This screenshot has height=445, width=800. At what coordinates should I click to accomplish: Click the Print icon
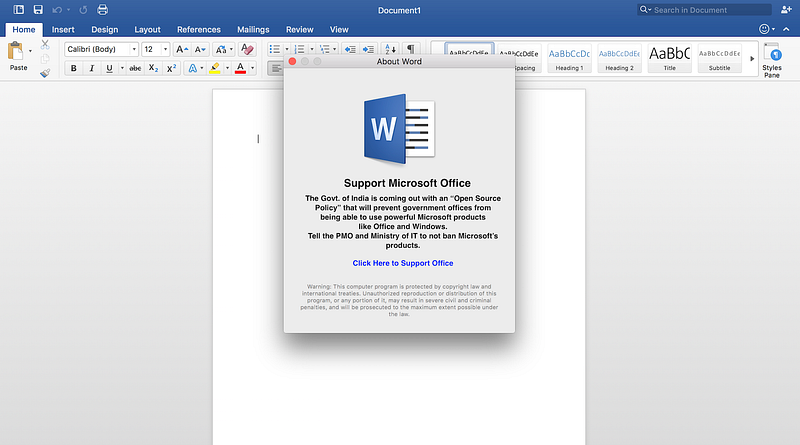click(103, 10)
